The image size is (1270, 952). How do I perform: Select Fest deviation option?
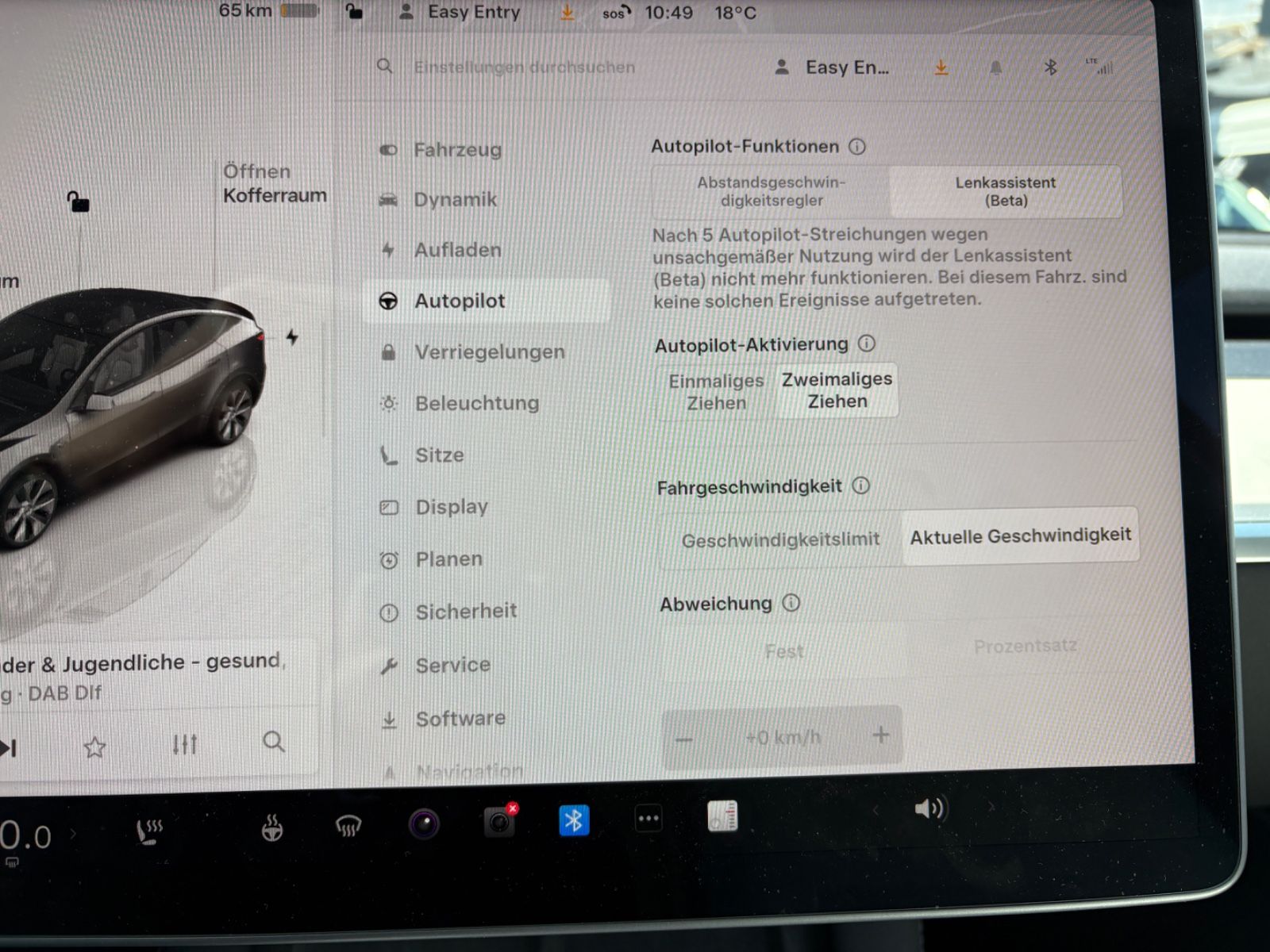[x=784, y=651]
